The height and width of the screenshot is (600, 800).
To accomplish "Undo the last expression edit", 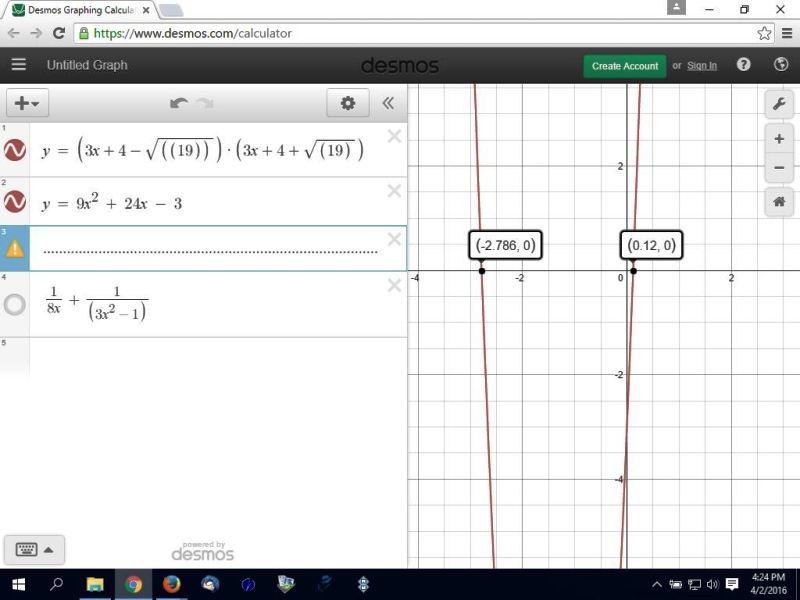I will [179, 103].
